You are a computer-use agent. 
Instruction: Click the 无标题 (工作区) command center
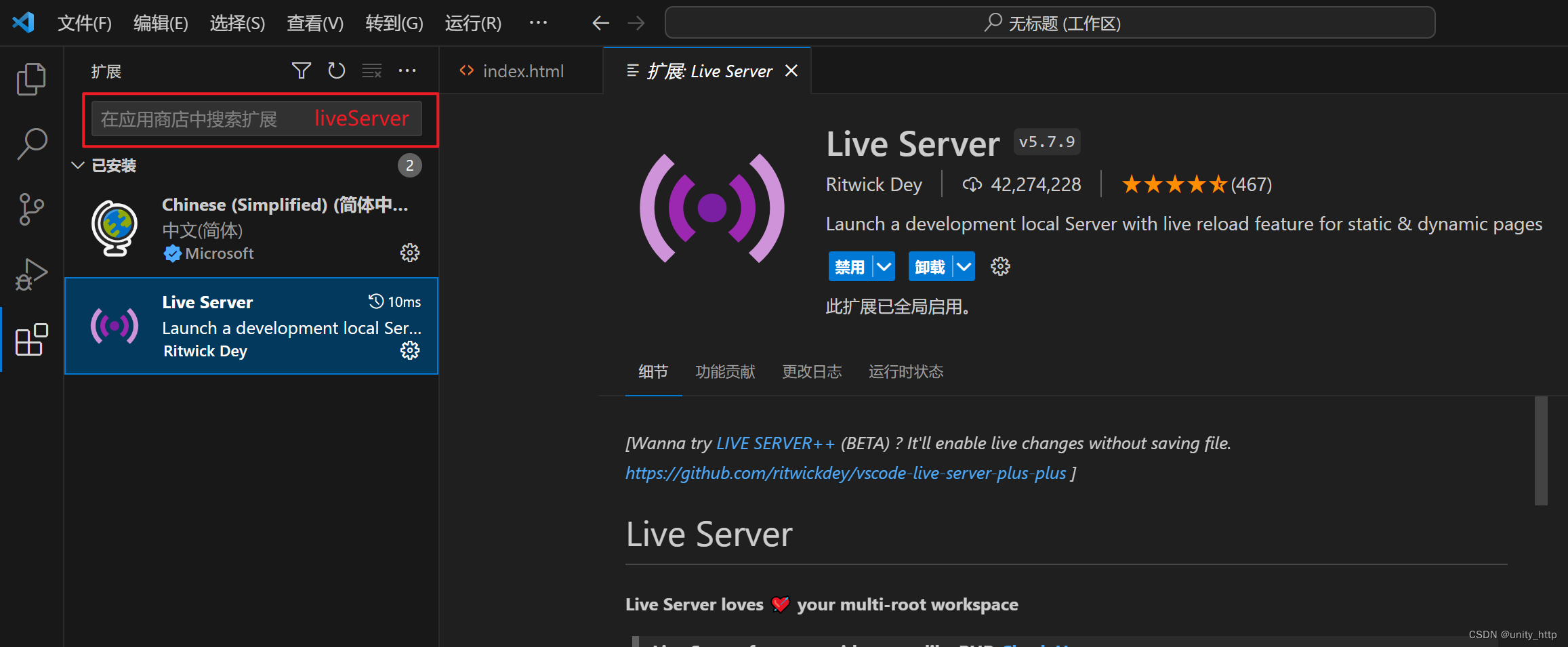(x=1050, y=23)
